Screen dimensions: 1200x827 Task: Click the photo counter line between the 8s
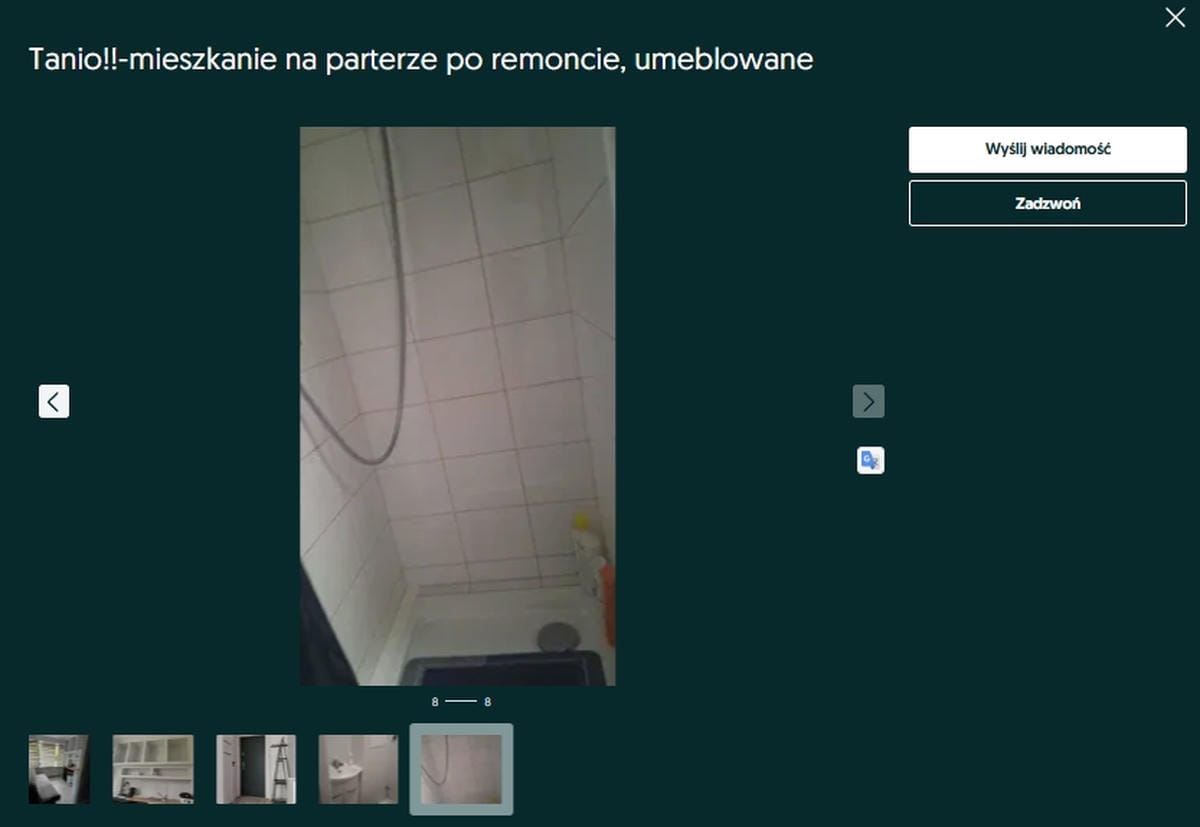pos(460,702)
